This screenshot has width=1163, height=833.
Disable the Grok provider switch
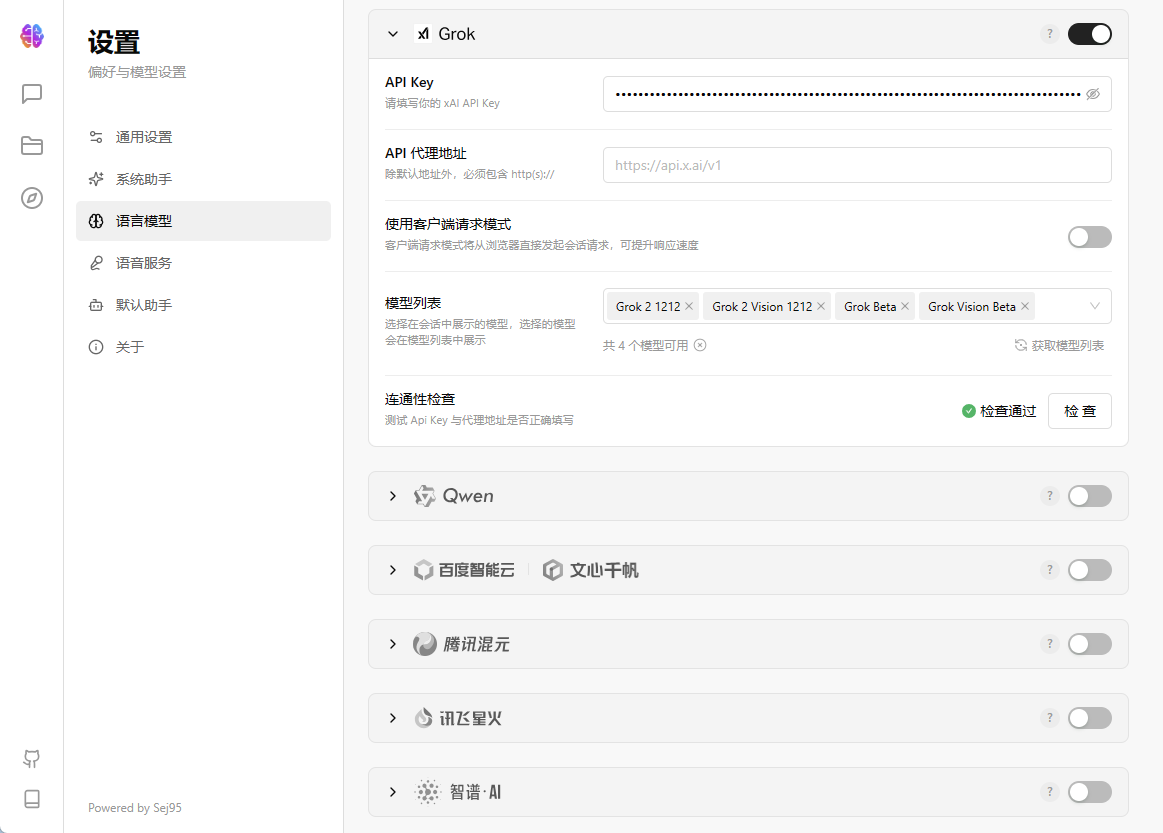1090,34
